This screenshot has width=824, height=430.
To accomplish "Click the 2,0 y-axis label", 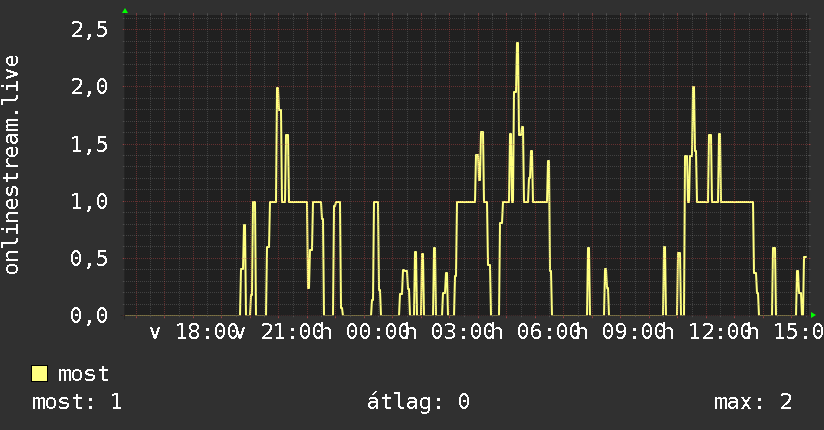I will click(89, 87).
